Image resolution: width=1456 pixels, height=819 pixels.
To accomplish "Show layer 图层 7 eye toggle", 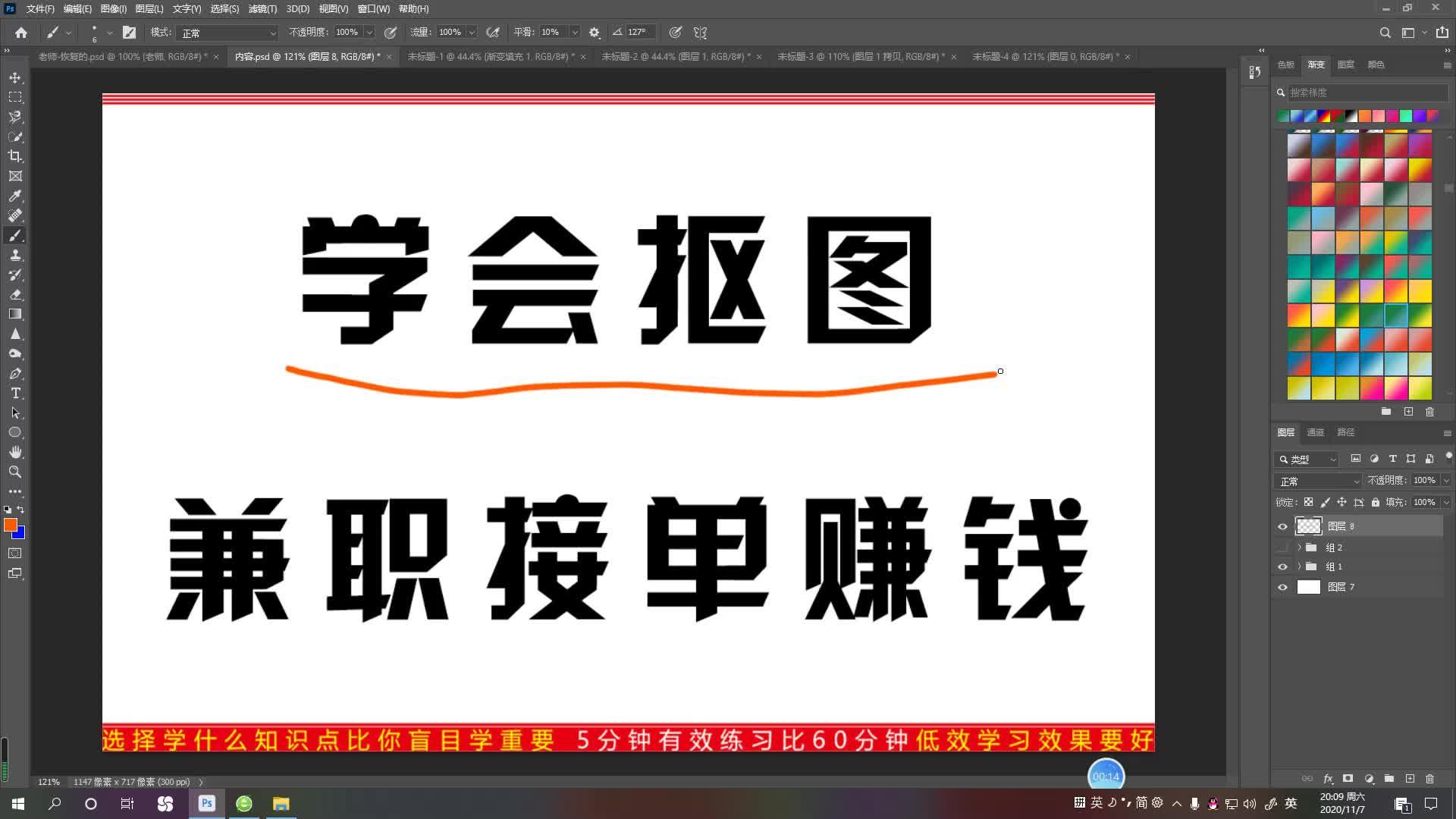I will pyautogui.click(x=1282, y=587).
